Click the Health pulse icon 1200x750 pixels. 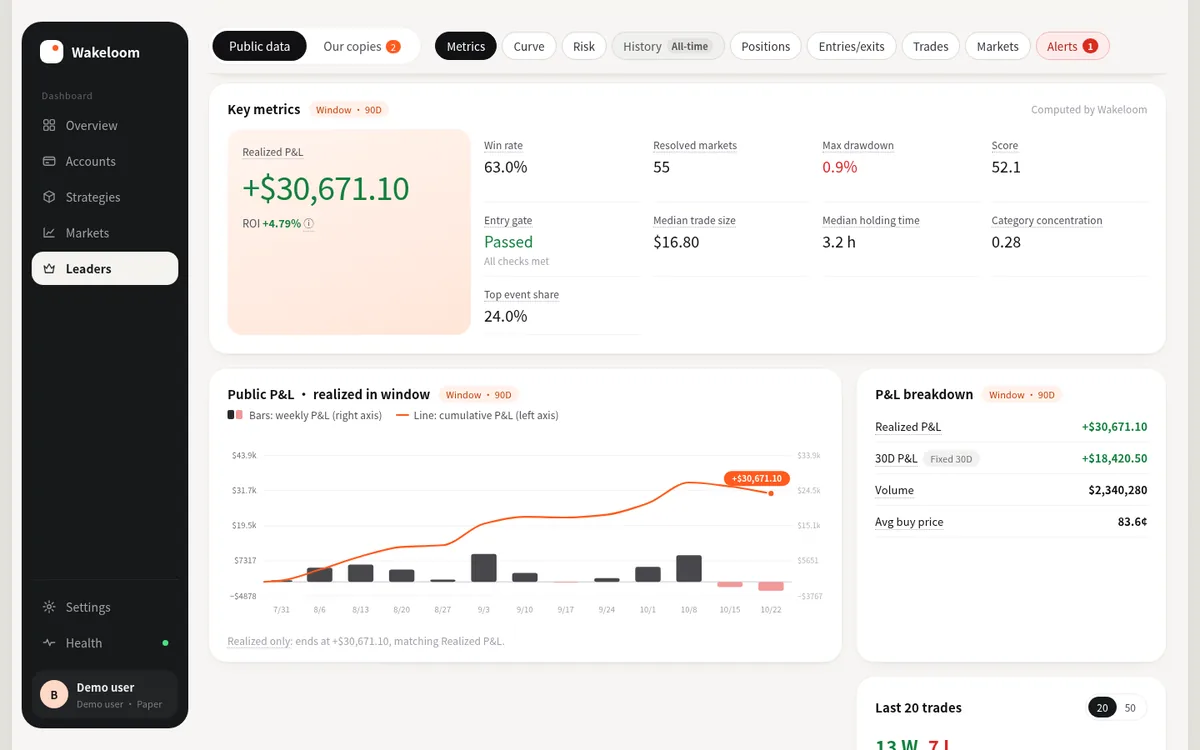point(49,643)
